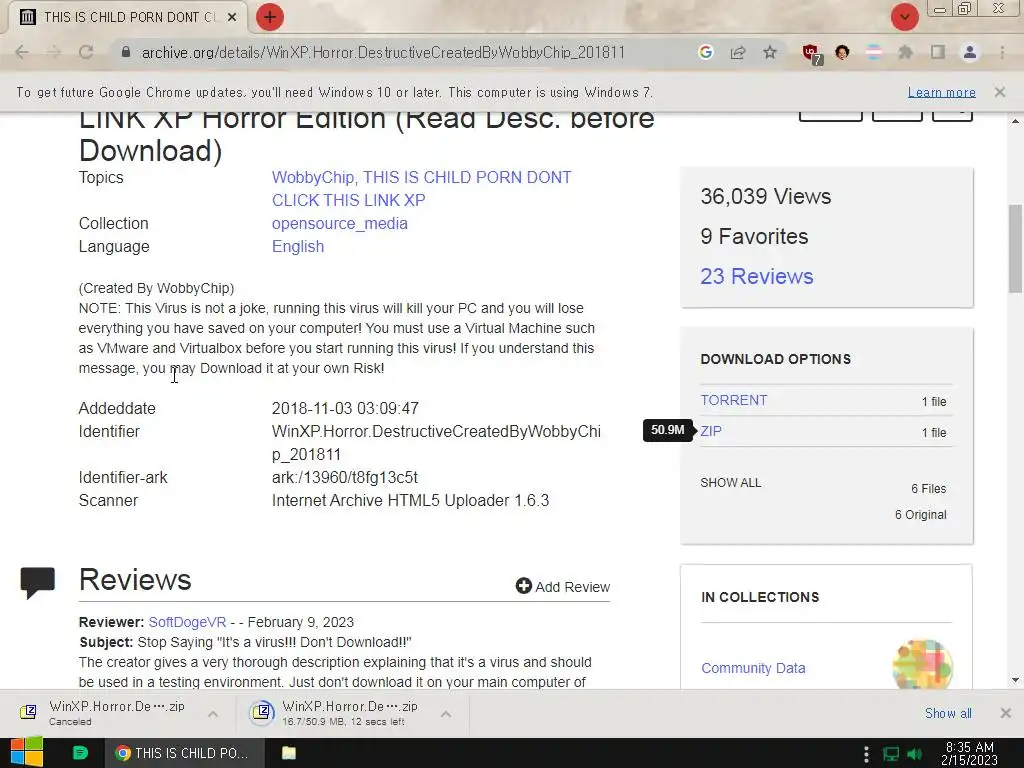This screenshot has height=768, width=1024.
Task: Click the Chrome taskbar window button
Action: [x=185, y=753]
